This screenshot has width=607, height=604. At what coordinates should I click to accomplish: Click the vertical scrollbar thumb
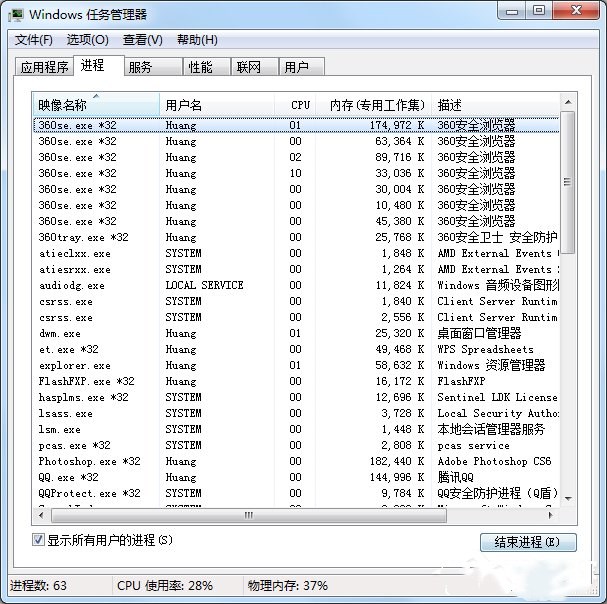pyautogui.click(x=568, y=182)
